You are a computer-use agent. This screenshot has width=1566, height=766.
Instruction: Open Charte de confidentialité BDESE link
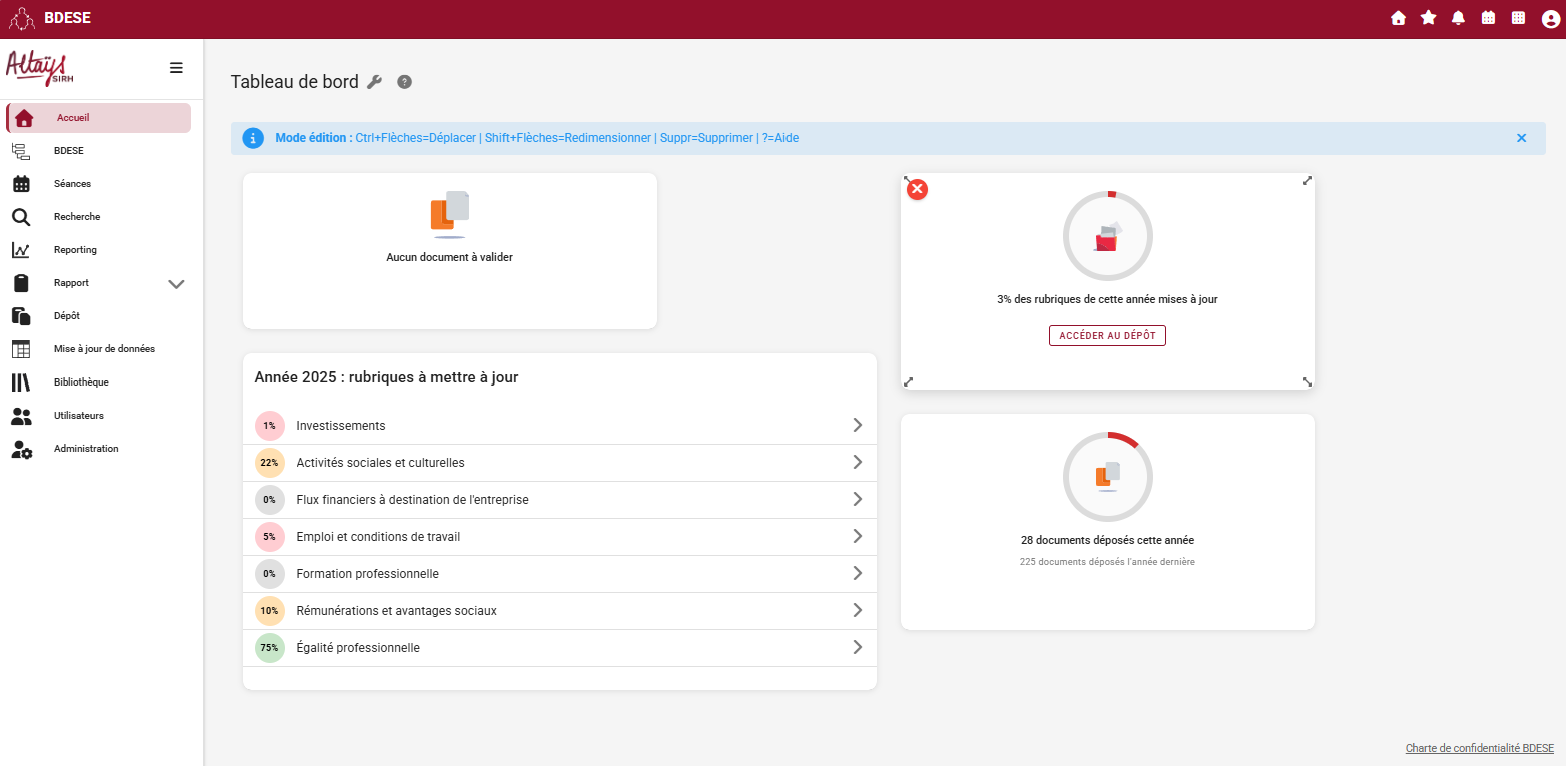point(1479,748)
